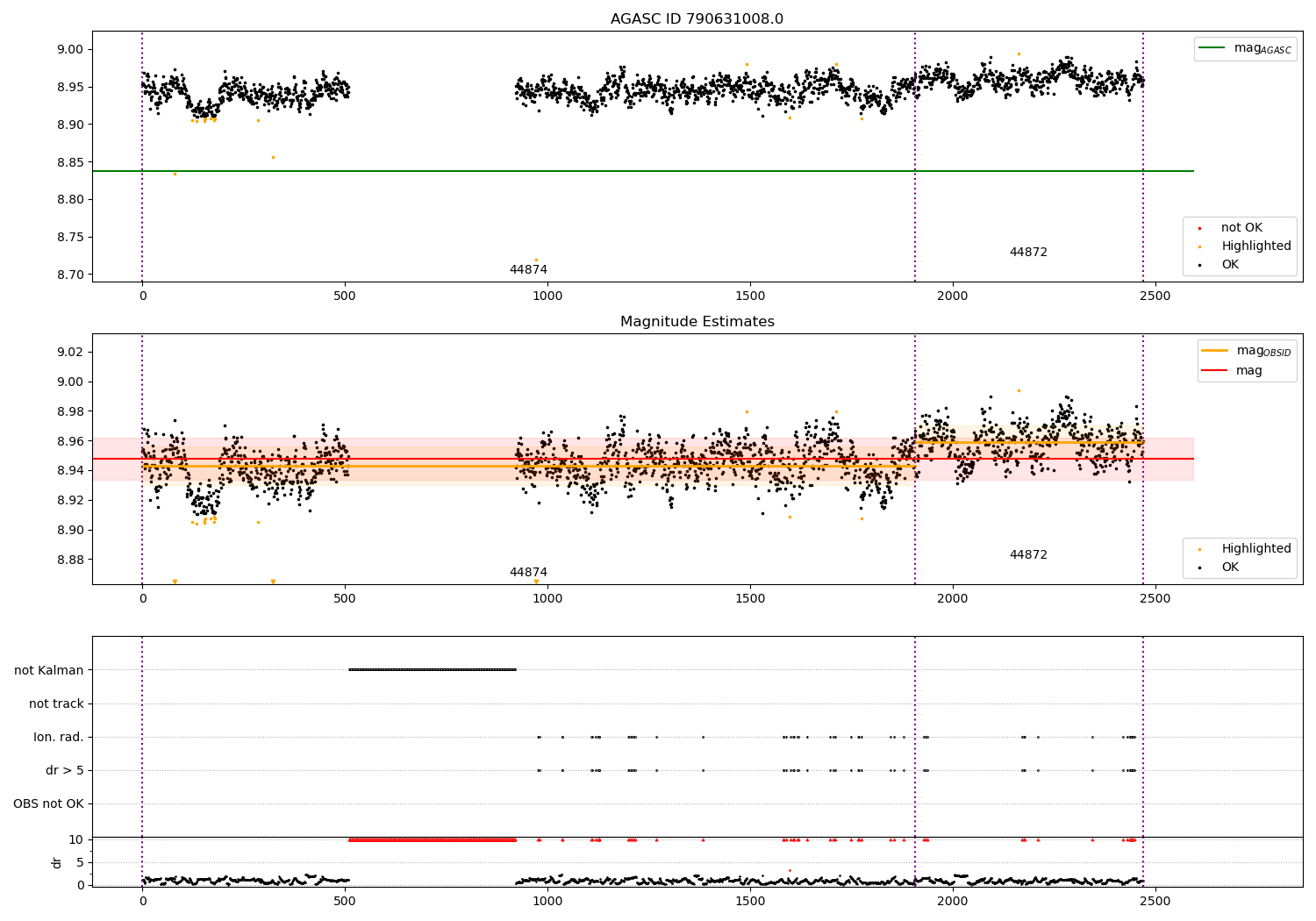Click the 44874 label in the Magnitude Estimates plot
1316x921 pixels.
point(528,573)
